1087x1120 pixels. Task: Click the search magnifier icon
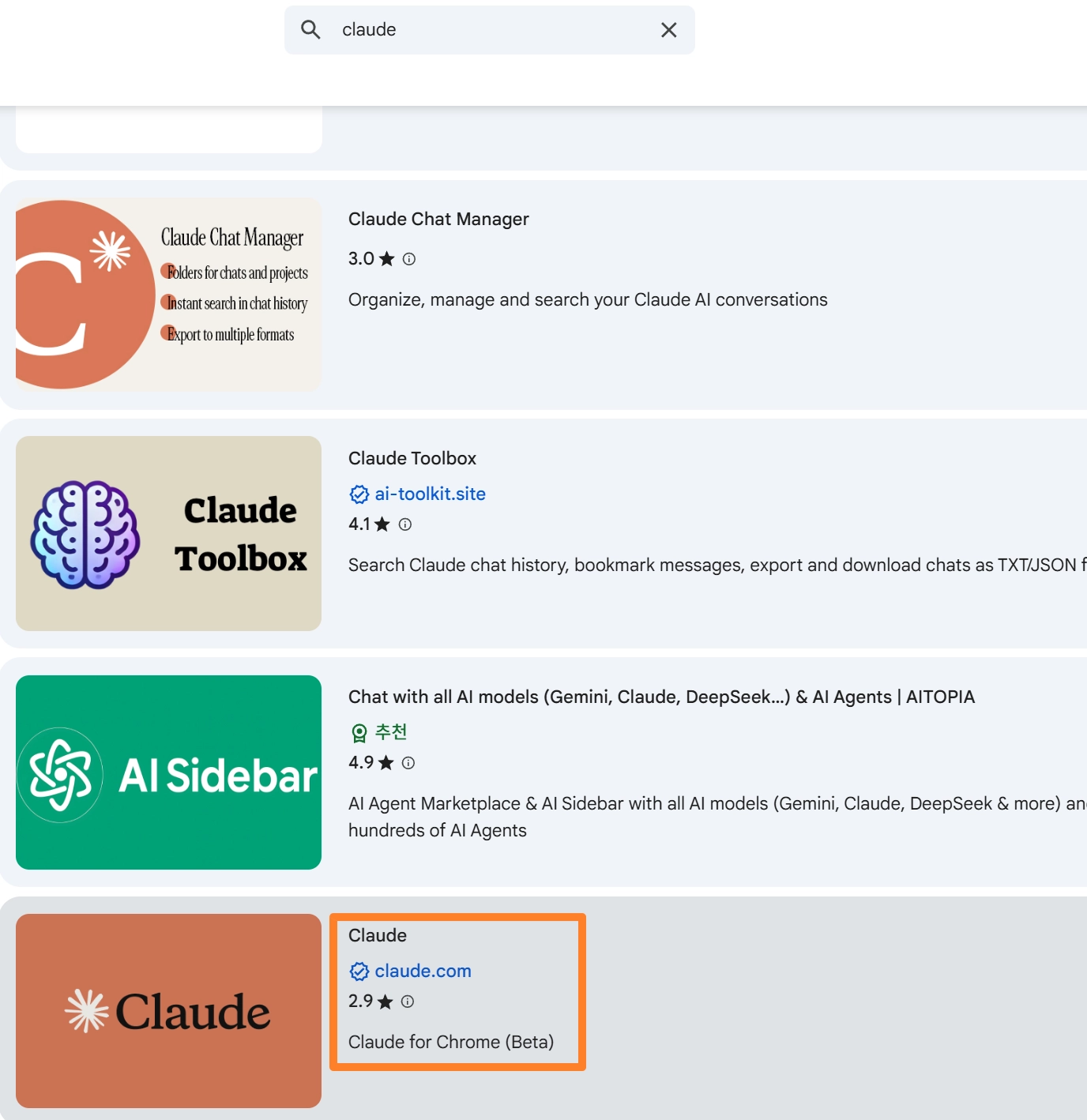point(310,30)
